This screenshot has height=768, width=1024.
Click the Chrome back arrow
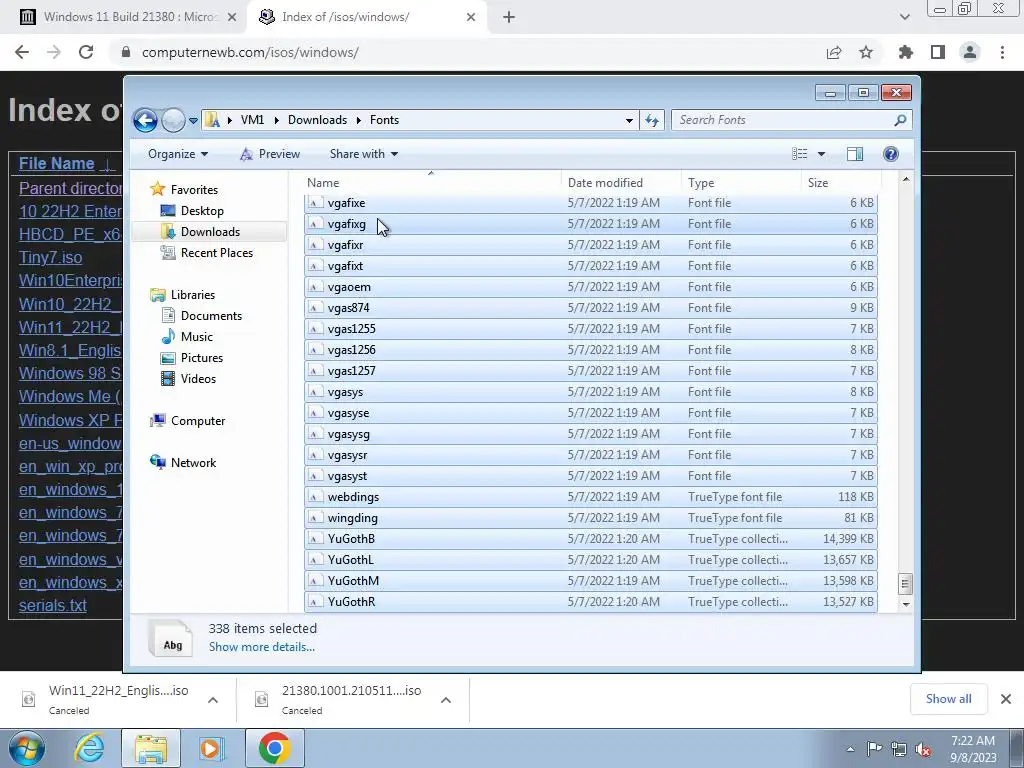(x=22, y=52)
